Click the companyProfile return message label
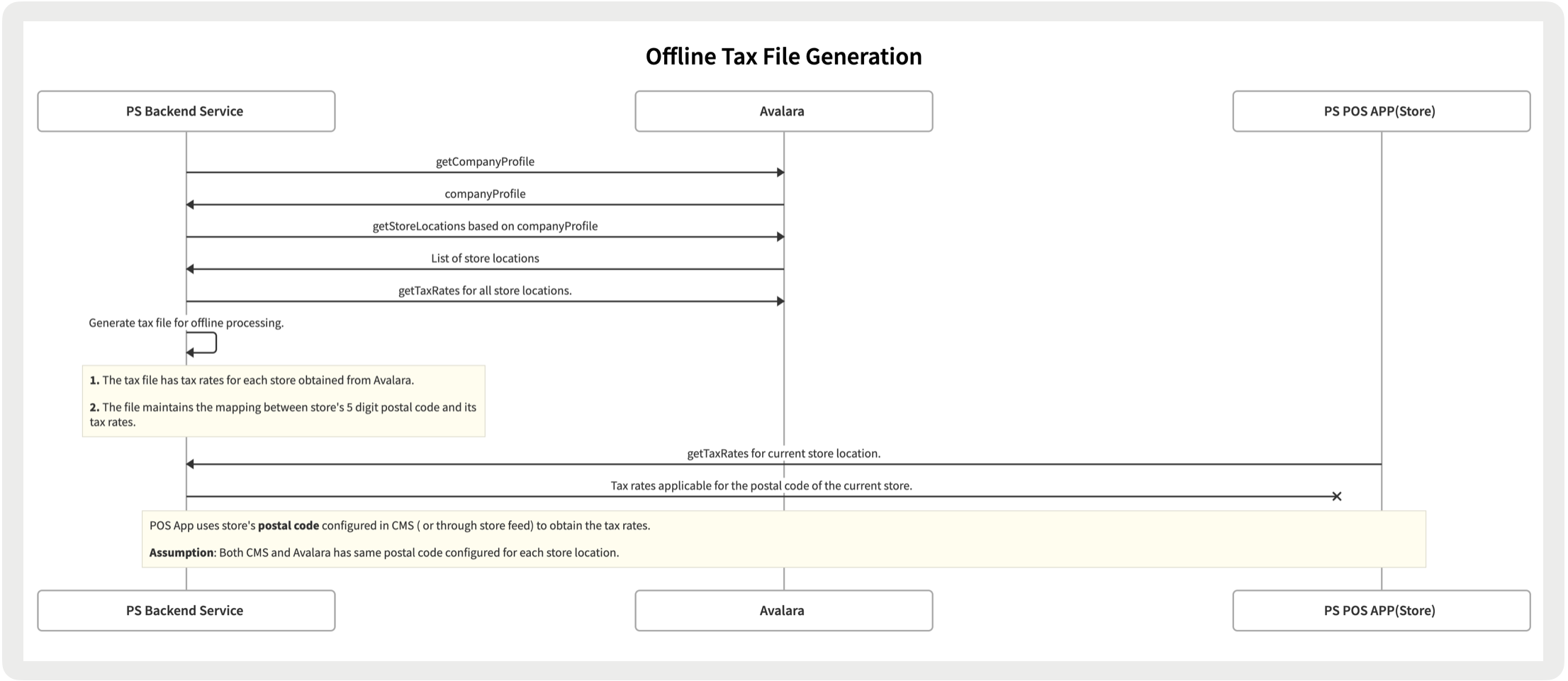 (x=485, y=194)
